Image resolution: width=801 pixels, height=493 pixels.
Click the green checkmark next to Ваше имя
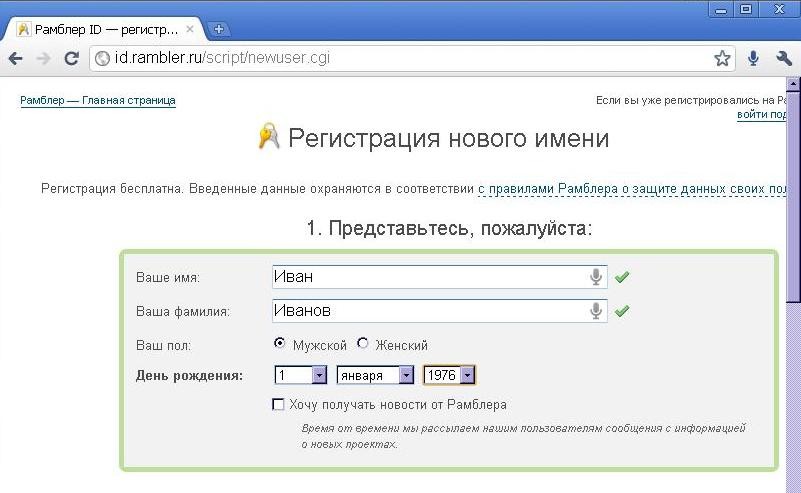[622, 277]
